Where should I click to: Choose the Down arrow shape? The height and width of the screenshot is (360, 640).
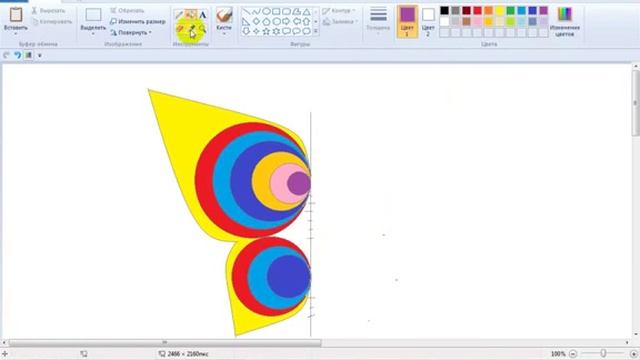point(246,31)
